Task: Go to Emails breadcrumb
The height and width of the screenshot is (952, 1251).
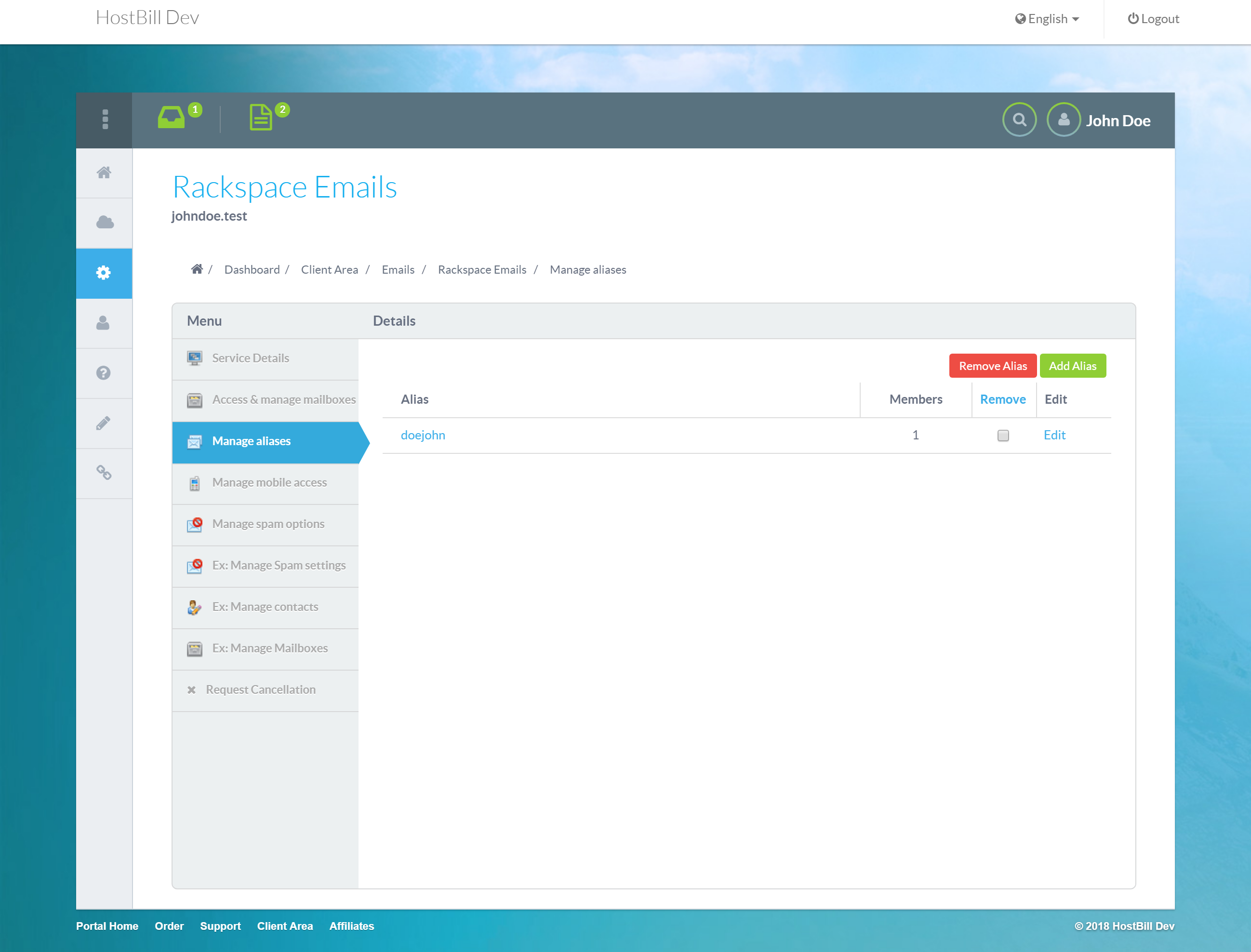Action: pos(398,270)
